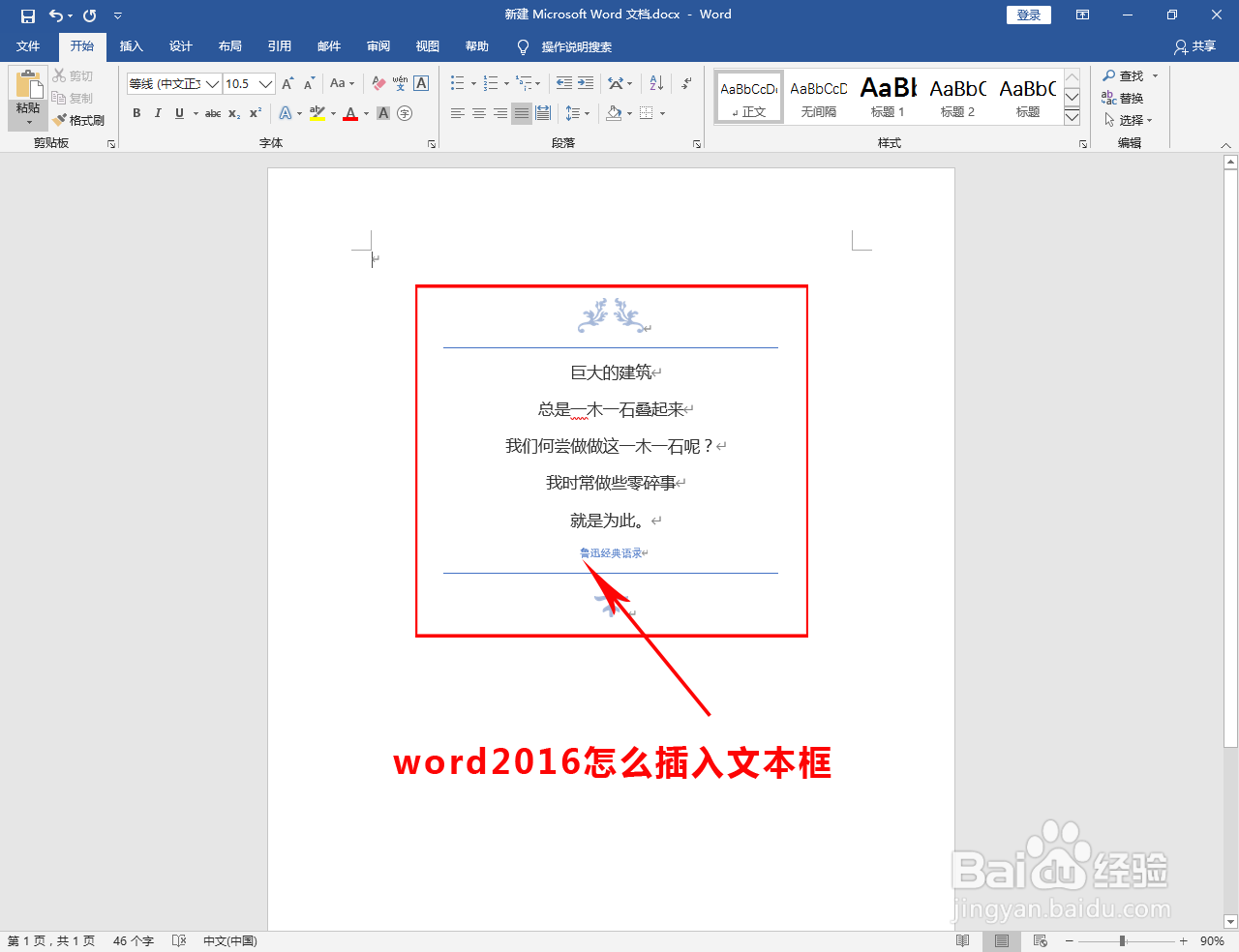Toggle the Show/Hide paragraph marks icon
1239x952 pixels.
pyautogui.click(x=687, y=83)
